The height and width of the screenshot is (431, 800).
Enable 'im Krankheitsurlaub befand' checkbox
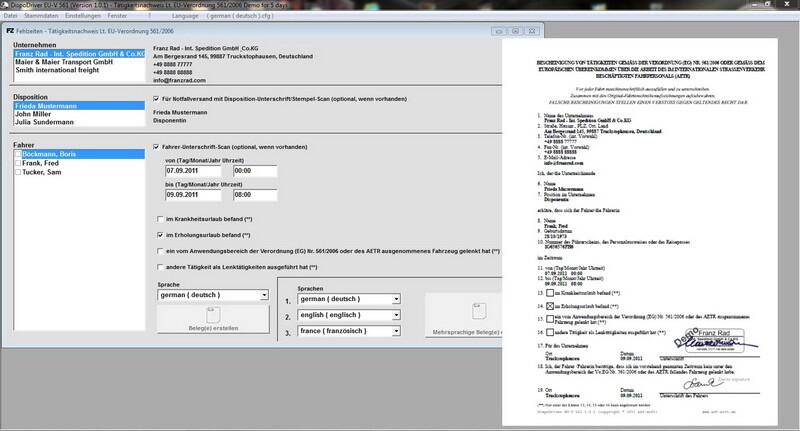coord(160,219)
